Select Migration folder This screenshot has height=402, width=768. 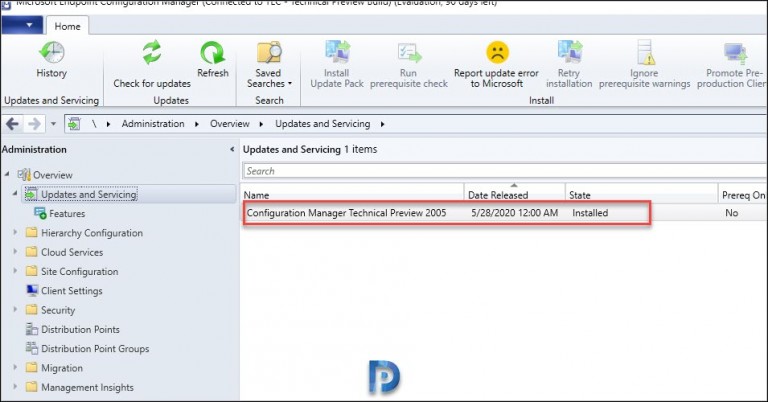62,368
